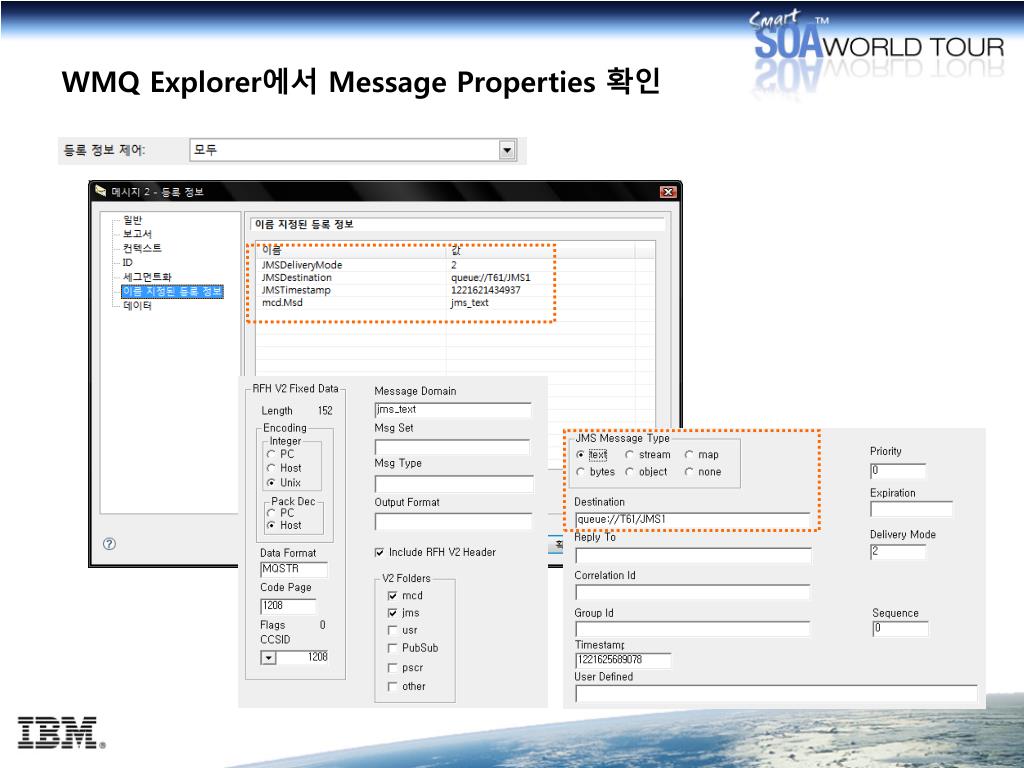Select JMS message type none radio
This screenshot has height=768, width=1024.
click(689, 472)
